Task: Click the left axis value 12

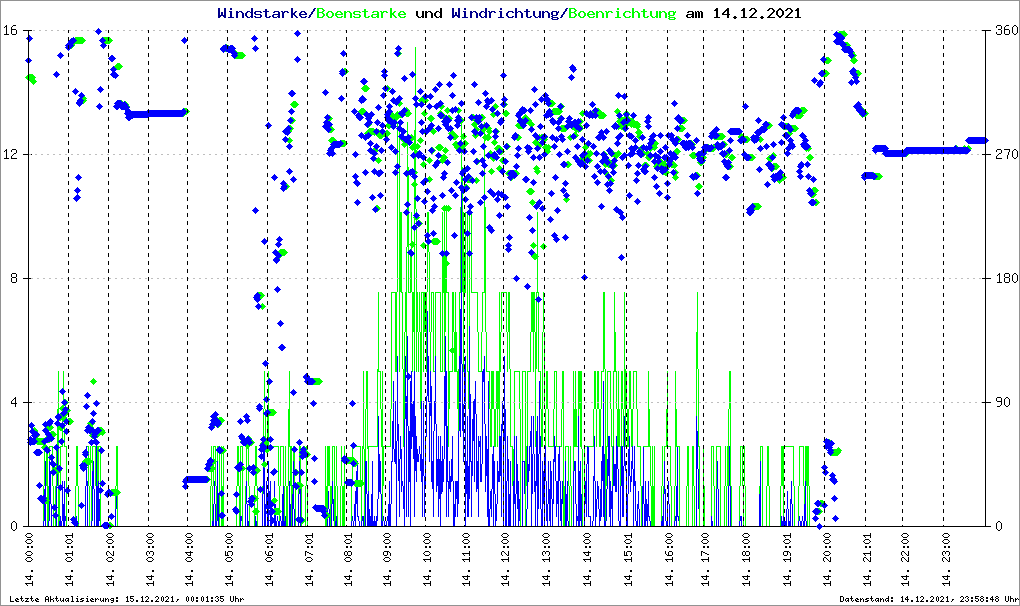Action: (10, 154)
